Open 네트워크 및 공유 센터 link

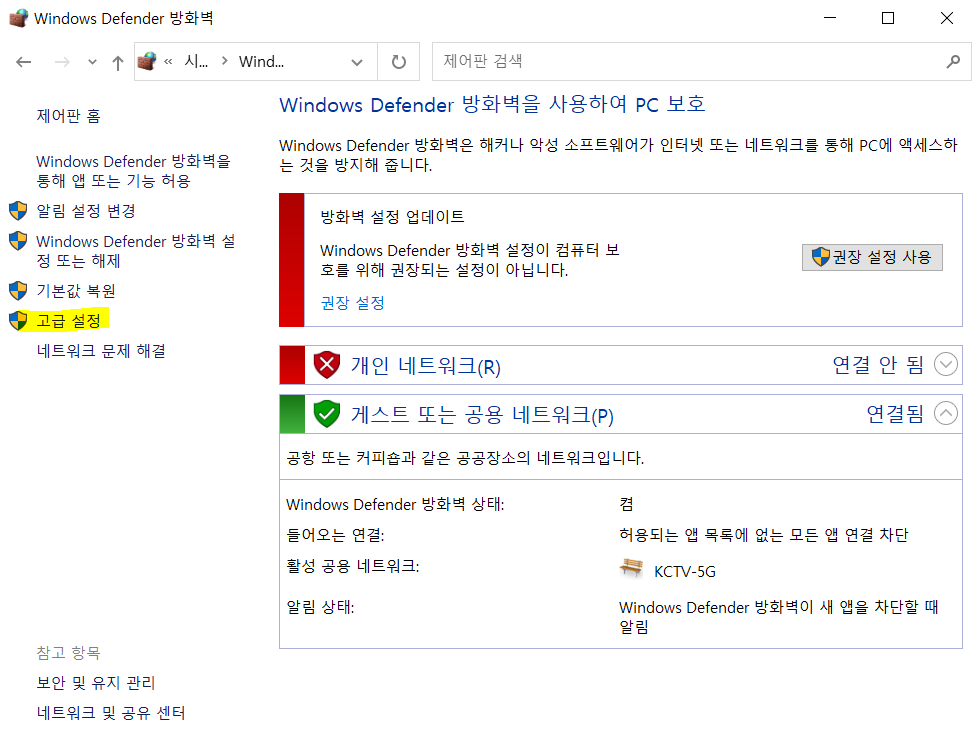[x=111, y=712]
